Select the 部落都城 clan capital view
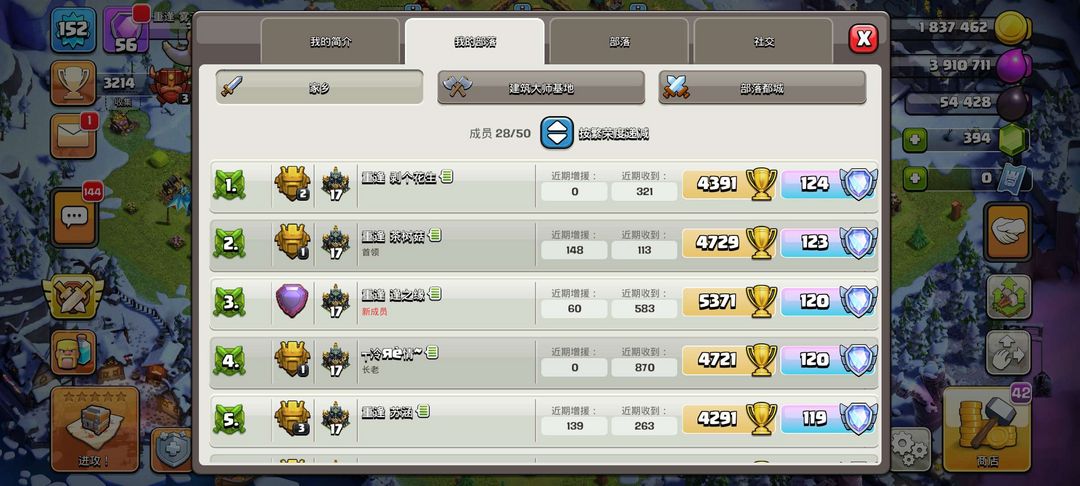This screenshot has width=1080, height=486. 762,87
